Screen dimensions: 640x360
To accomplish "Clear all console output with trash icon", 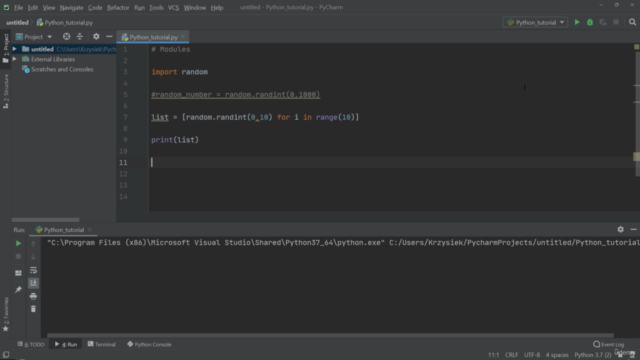I will [x=33, y=309].
